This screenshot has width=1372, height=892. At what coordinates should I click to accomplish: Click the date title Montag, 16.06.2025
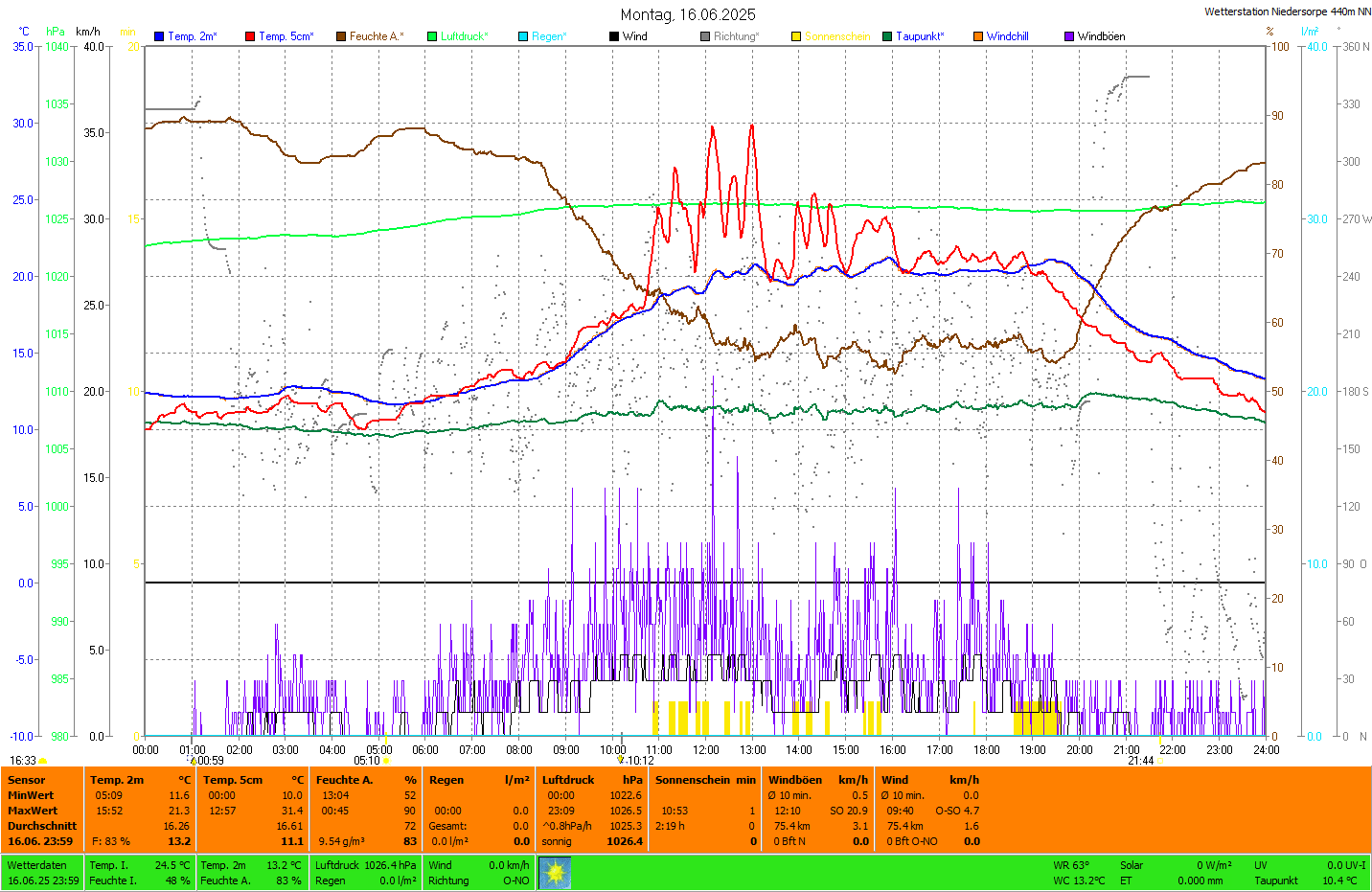(688, 14)
